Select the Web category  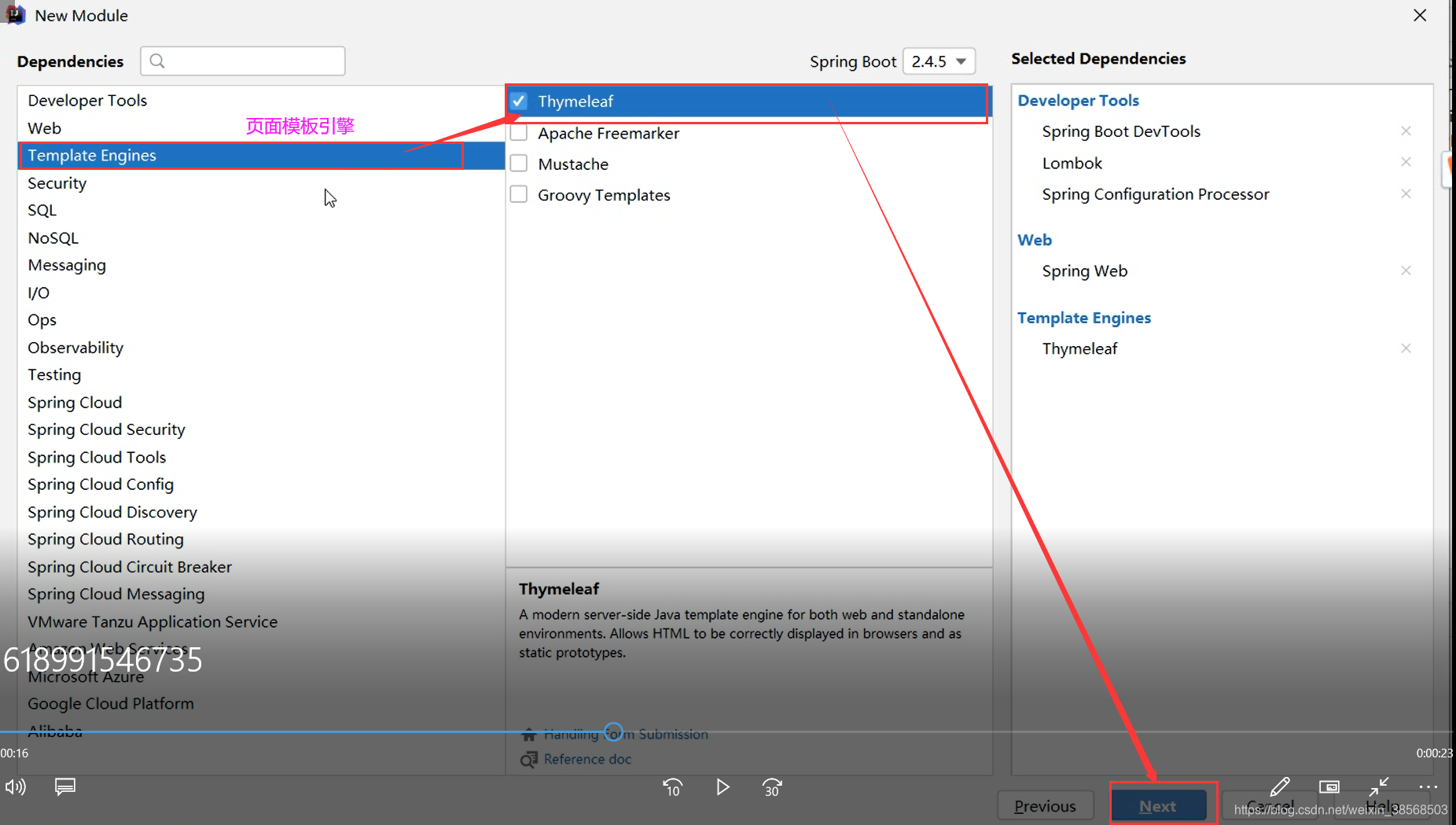(261, 128)
